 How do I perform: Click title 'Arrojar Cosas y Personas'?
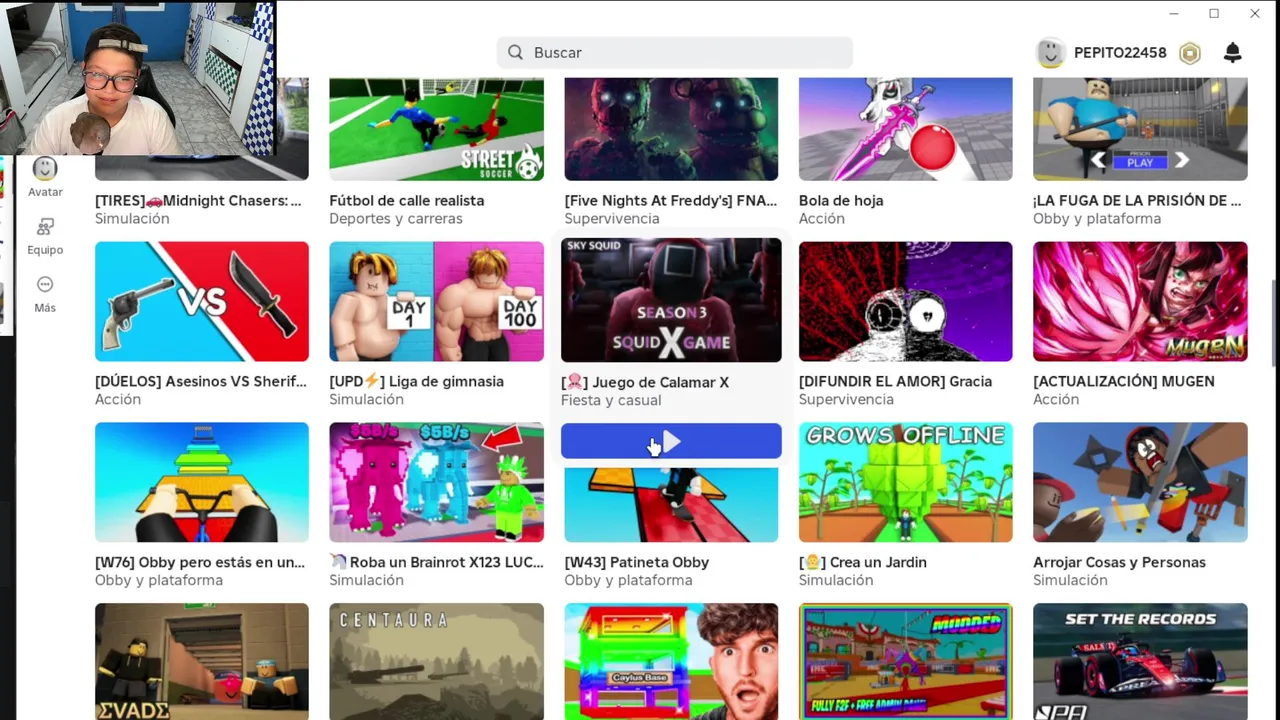(x=1120, y=562)
